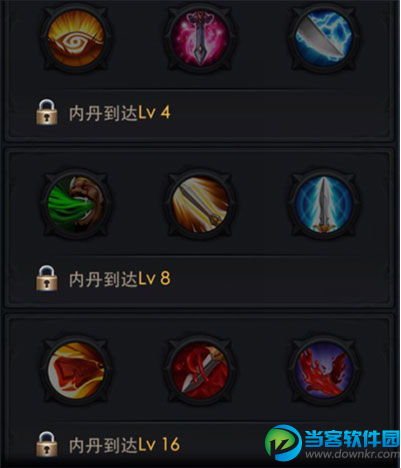Open the 内丹到达Lv 8 requirement label
401x468 pixels.
pyautogui.click(x=119, y=279)
